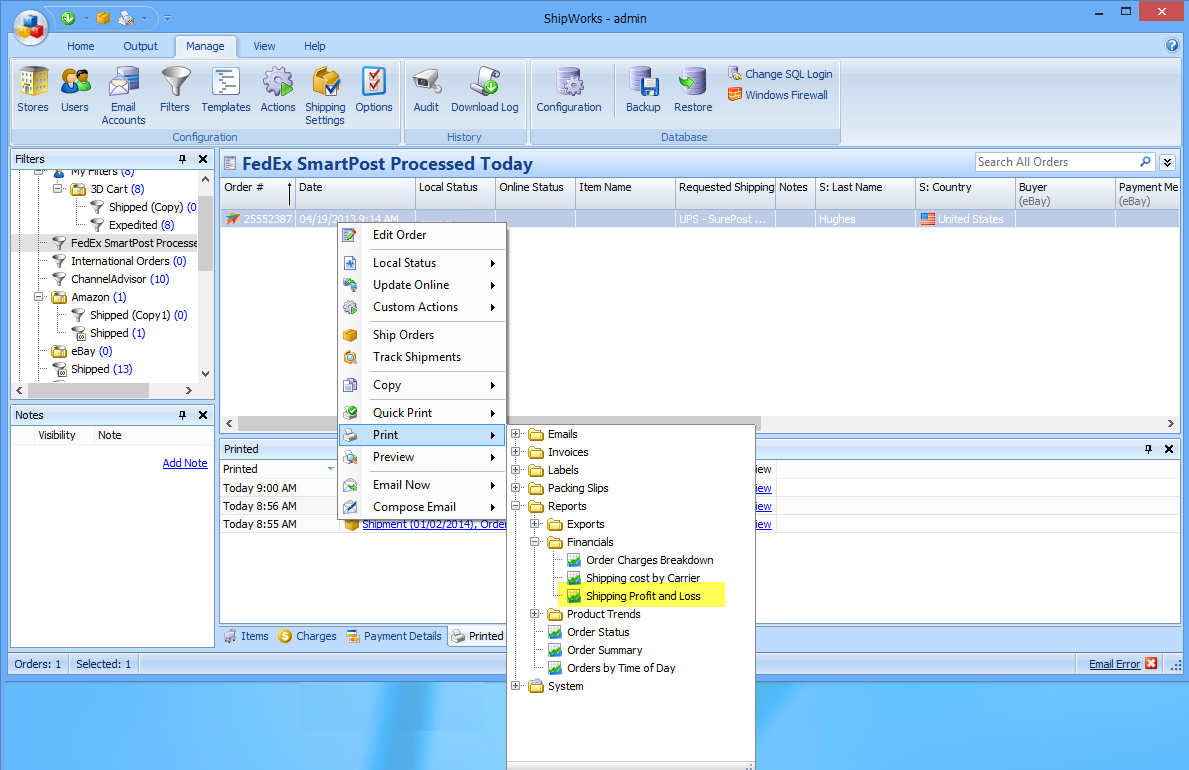Click Change SQL Login

[x=780, y=74]
